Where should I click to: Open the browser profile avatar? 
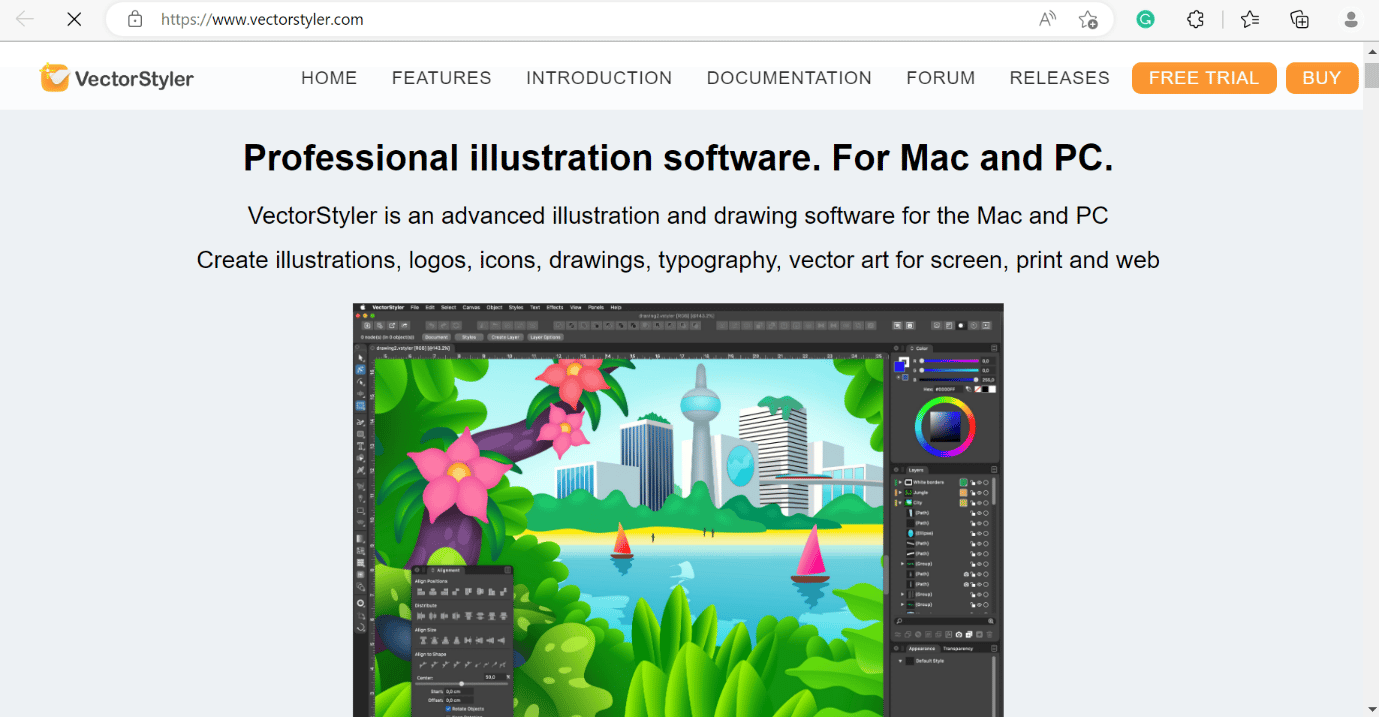click(1352, 19)
